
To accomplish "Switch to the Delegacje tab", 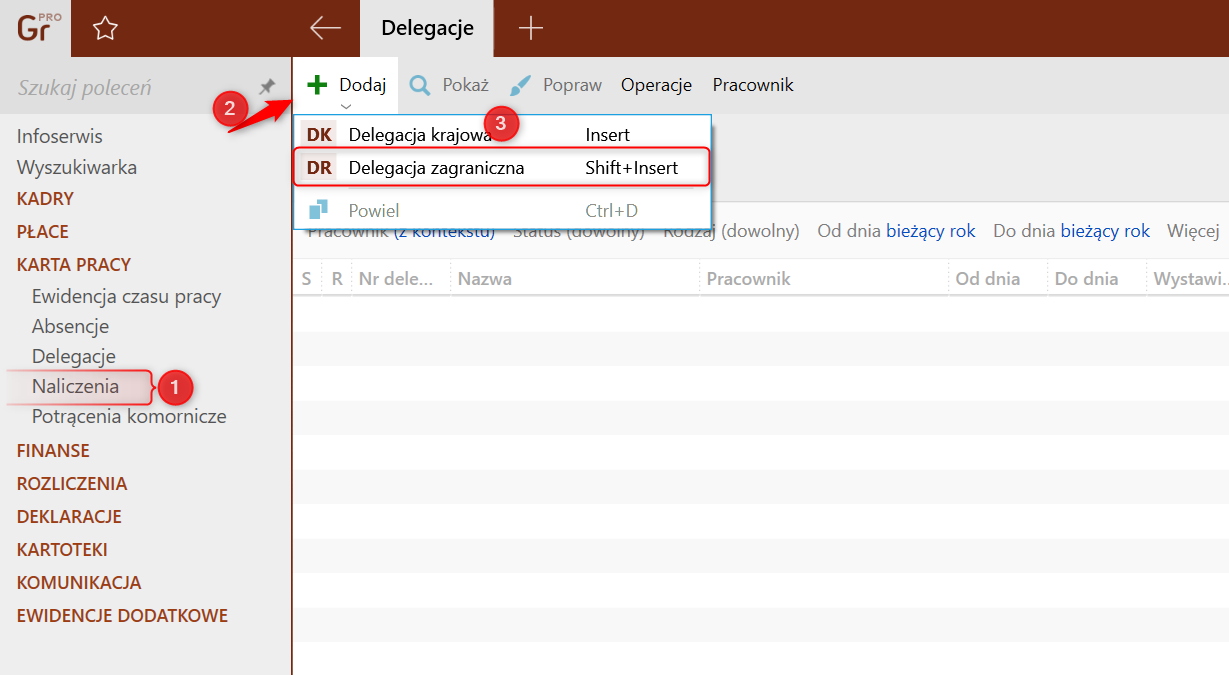I will 427,29.
